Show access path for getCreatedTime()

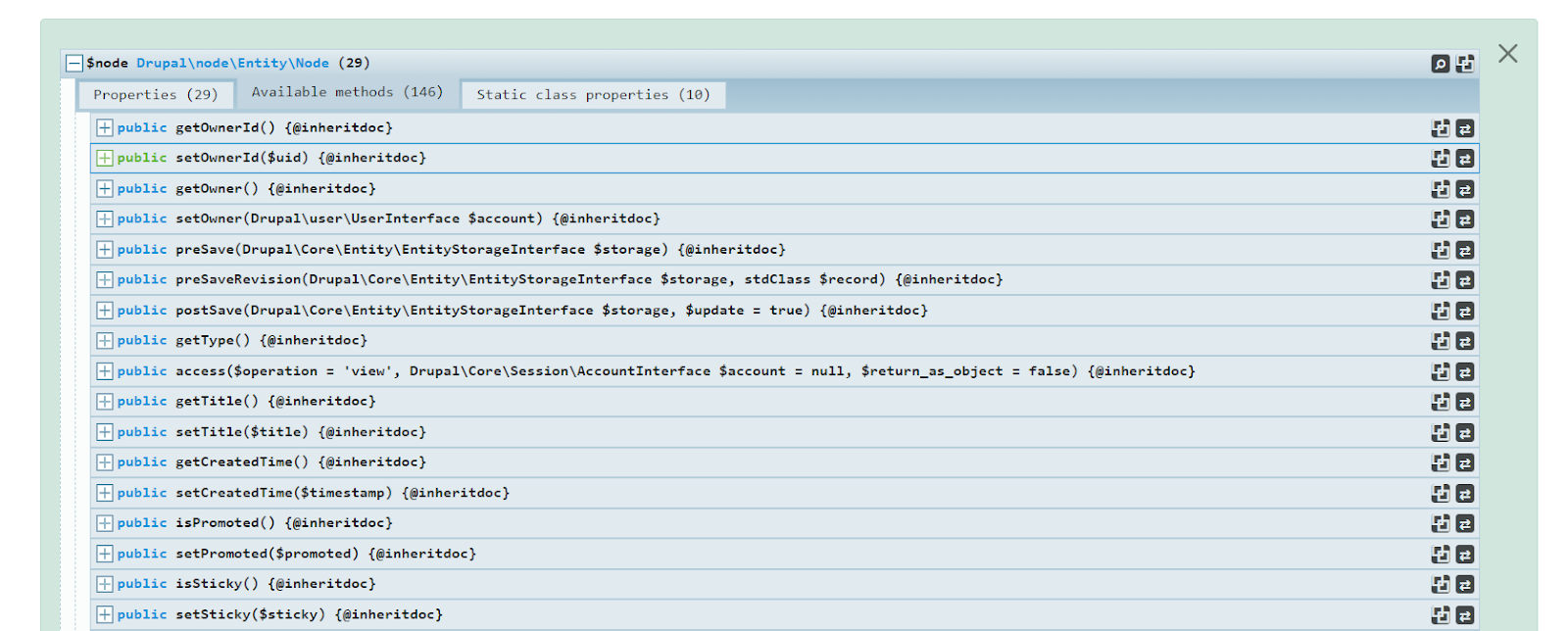click(x=1465, y=462)
